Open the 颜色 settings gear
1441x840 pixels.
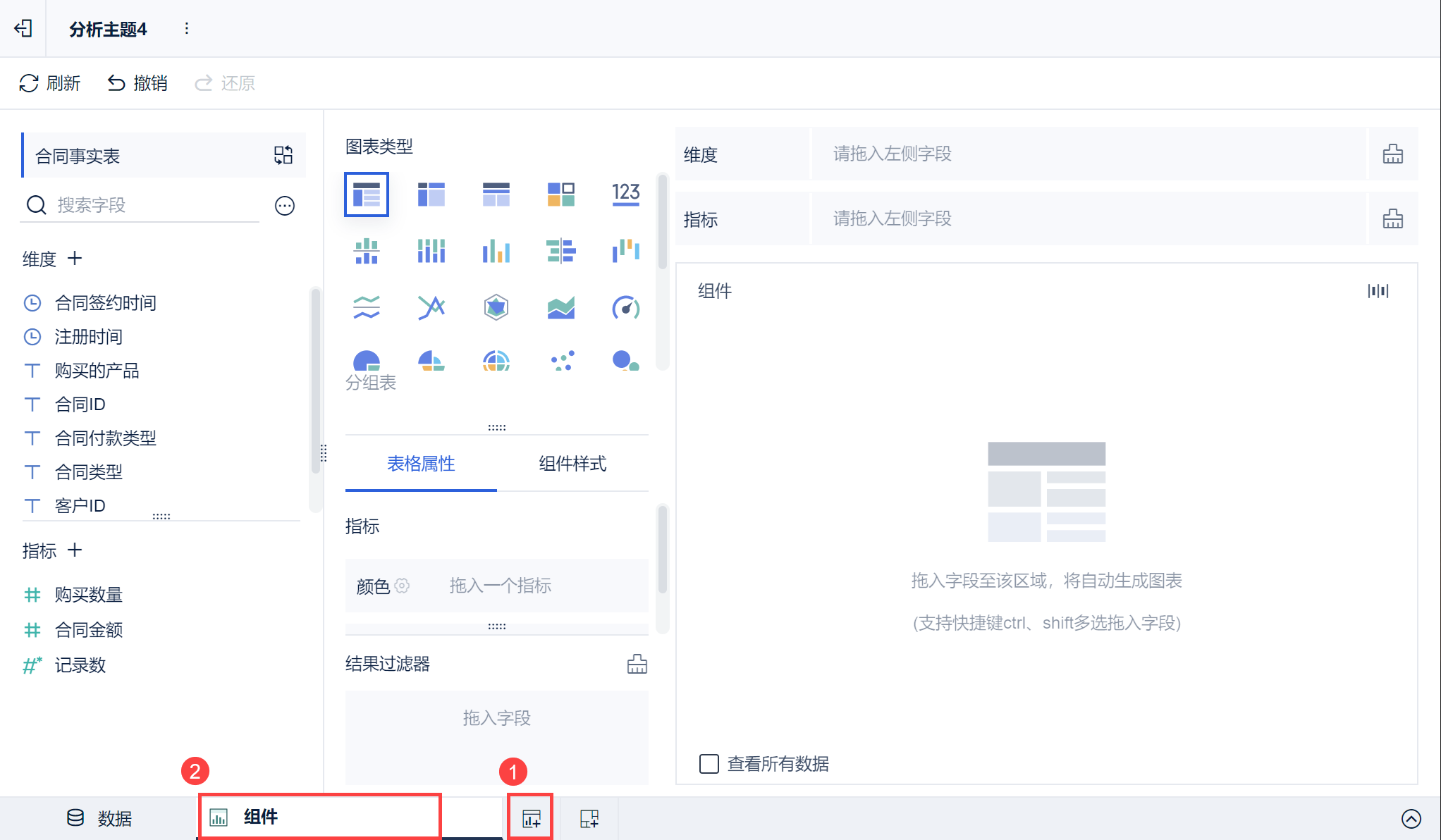[402, 586]
